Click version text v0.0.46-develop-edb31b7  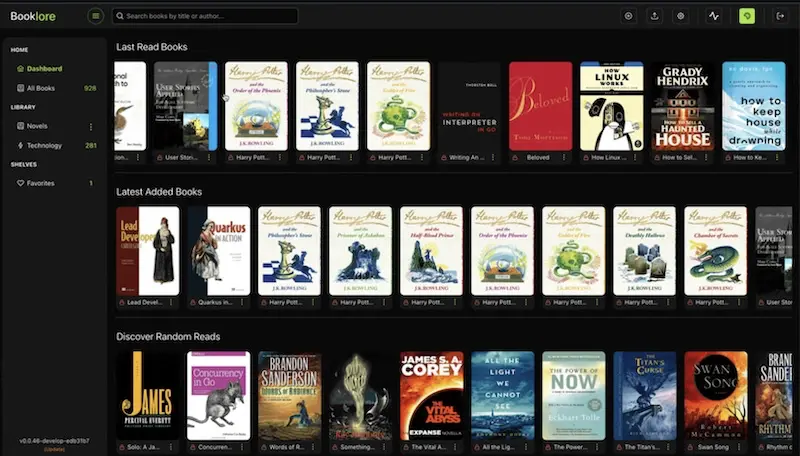click(x=54, y=441)
